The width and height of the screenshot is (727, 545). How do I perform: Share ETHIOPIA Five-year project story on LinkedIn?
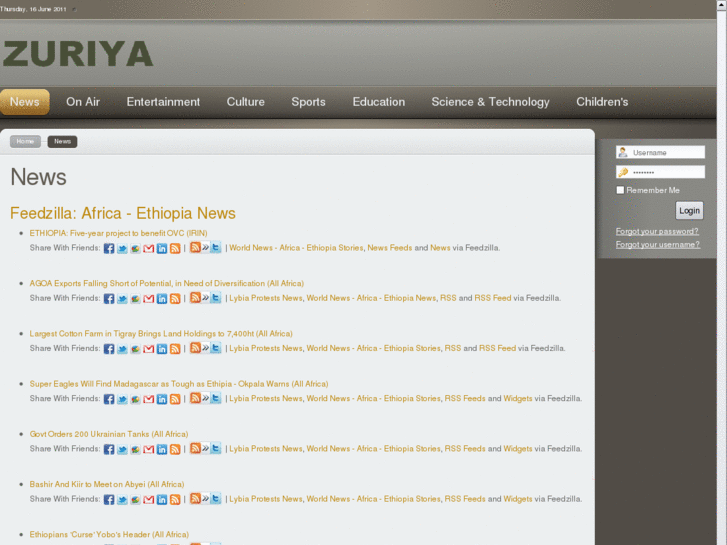point(161,248)
